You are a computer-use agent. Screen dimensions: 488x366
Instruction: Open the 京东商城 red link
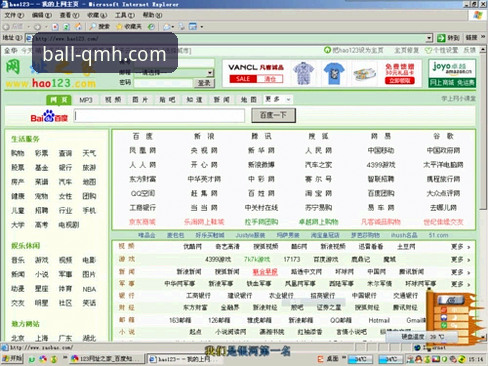coord(142,222)
